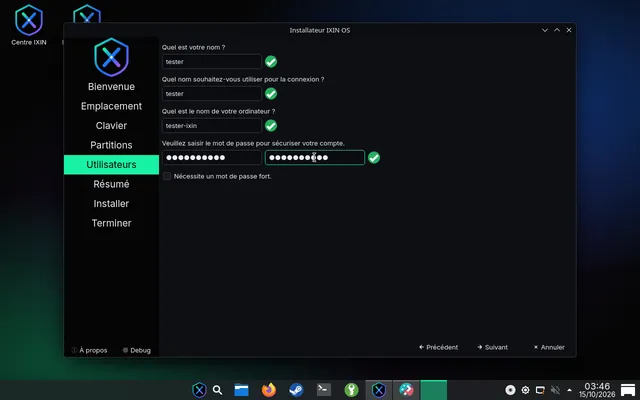Click the Annuler button
Image resolution: width=640 pixels, height=400 pixels.
[549, 347]
